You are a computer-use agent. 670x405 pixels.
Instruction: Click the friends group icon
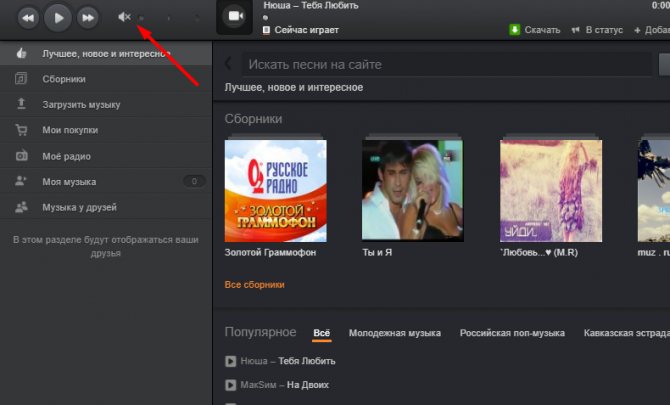click(x=21, y=207)
